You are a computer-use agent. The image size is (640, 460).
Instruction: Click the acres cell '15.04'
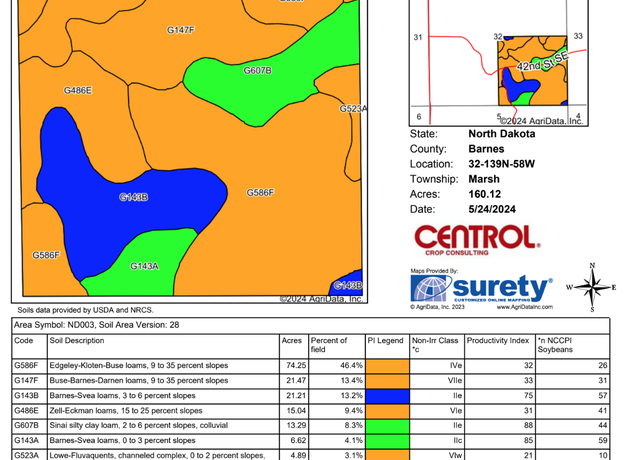[296, 411]
